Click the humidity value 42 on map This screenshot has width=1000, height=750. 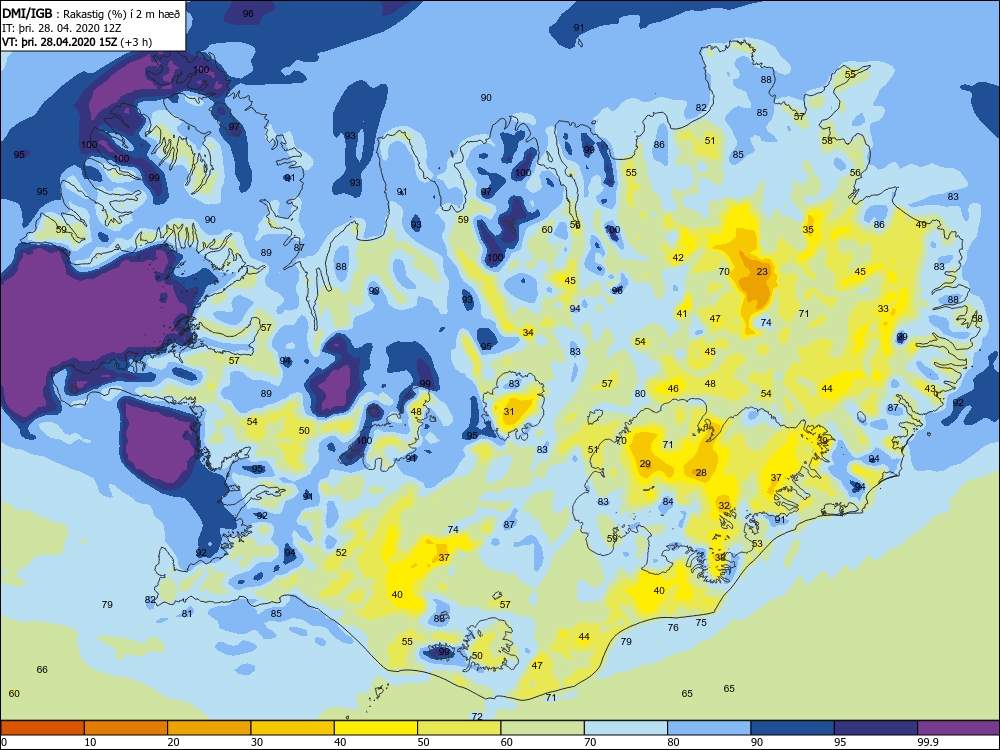(x=678, y=258)
